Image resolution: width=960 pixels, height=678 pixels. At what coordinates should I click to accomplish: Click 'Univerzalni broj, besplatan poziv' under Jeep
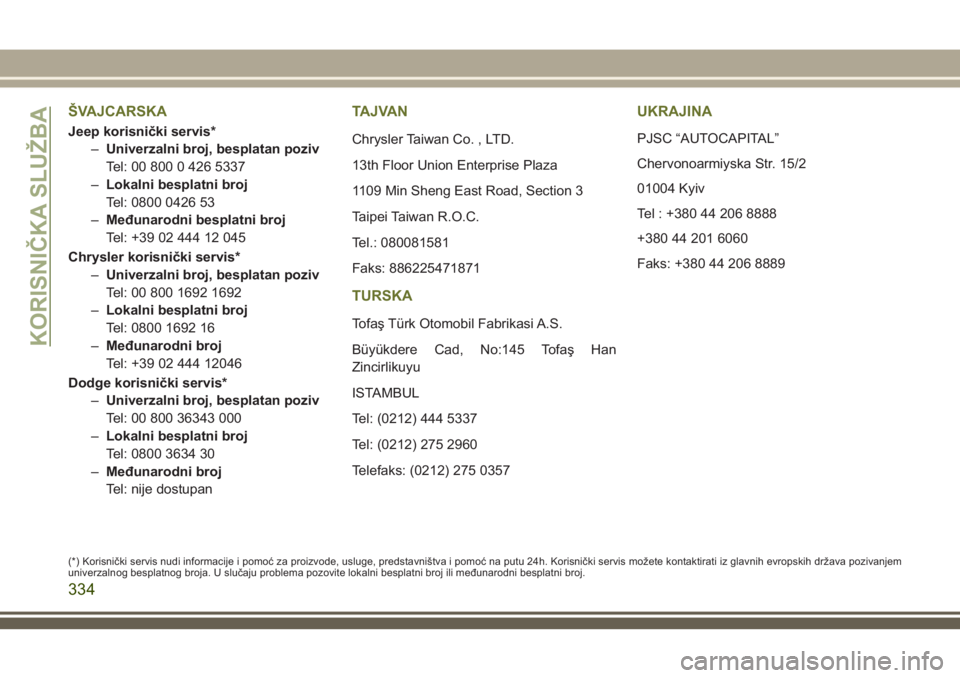pos(212,149)
